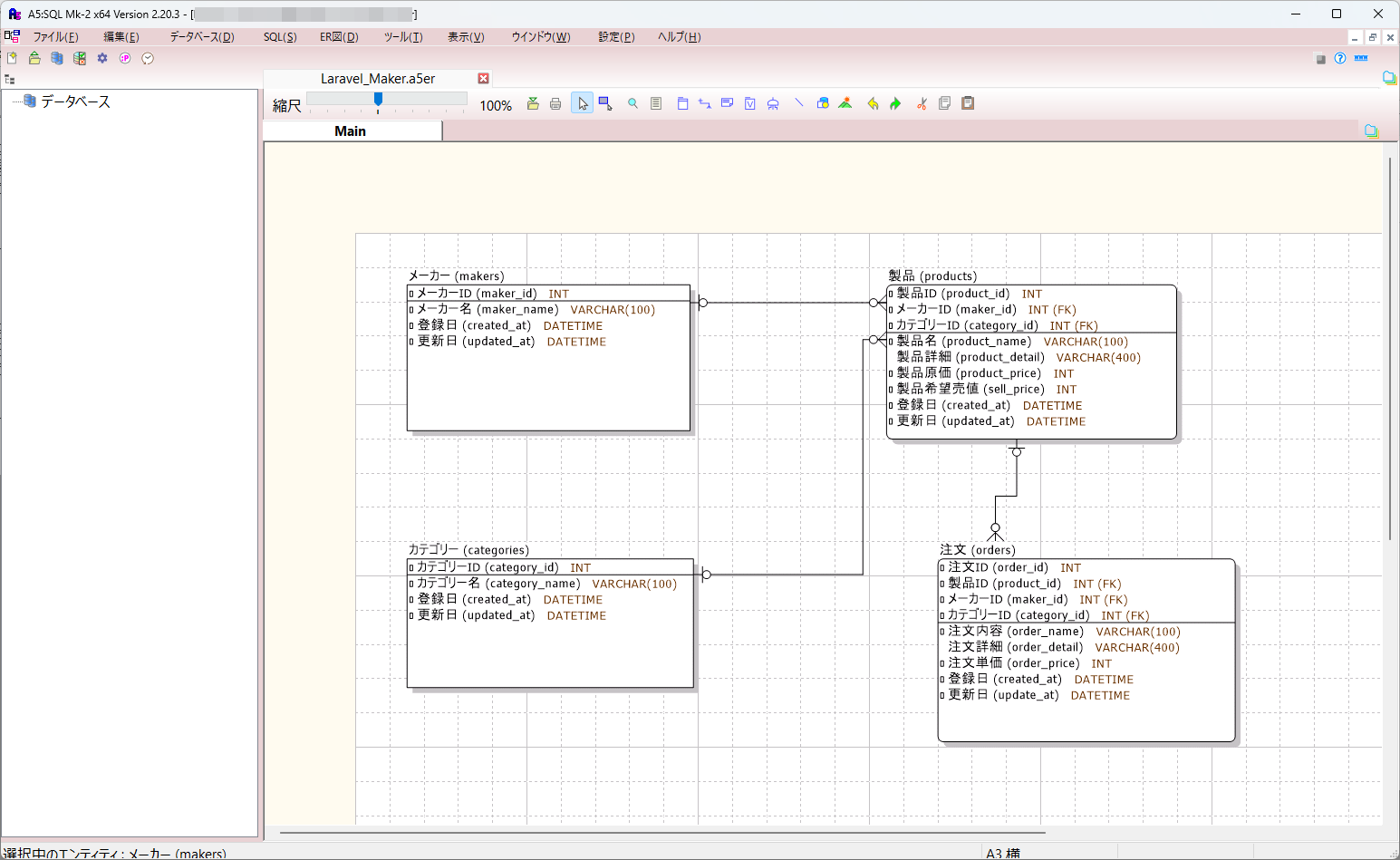The width and height of the screenshot is (1400, 860).
Task: Switch to the Main sheet tab
Action: pos(351,131)
